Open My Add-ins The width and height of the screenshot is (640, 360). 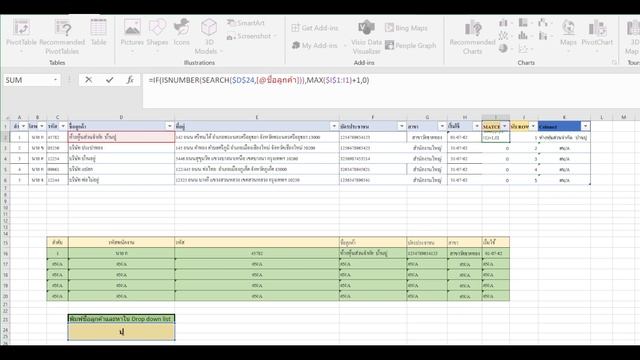click(318, 45)
